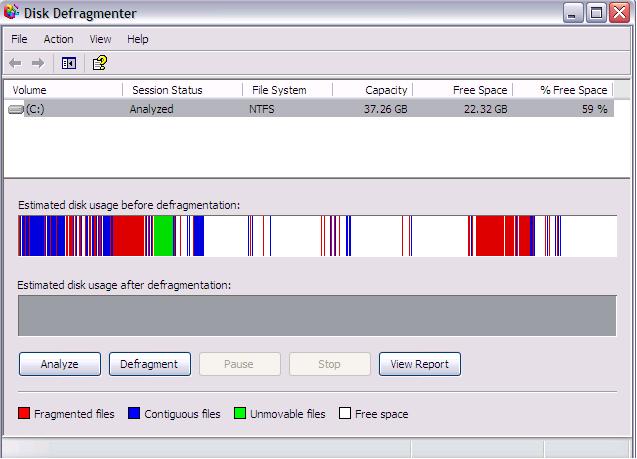Sort list by Capacity column header
The width and height of the screenshot is (637, 459).
[x=371, y=90]
